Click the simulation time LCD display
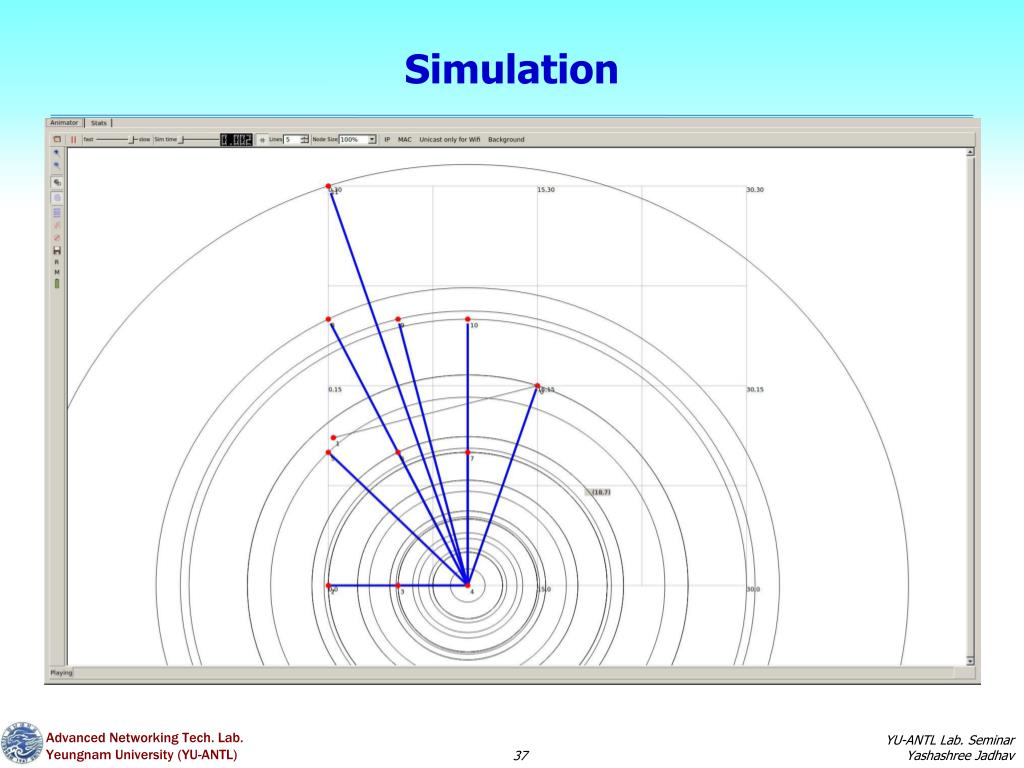The height and width of the screenshot is (768, 1024). click(236, 139)
